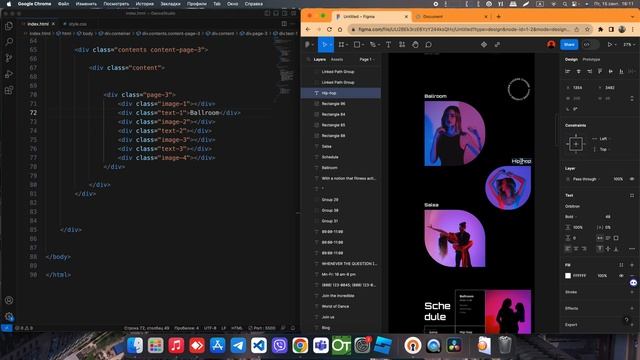Image resolution: width=640 pixels, height=360 pixels.
Task: Open the Файл menu in menu bar
Action: [x=63, y=4]
